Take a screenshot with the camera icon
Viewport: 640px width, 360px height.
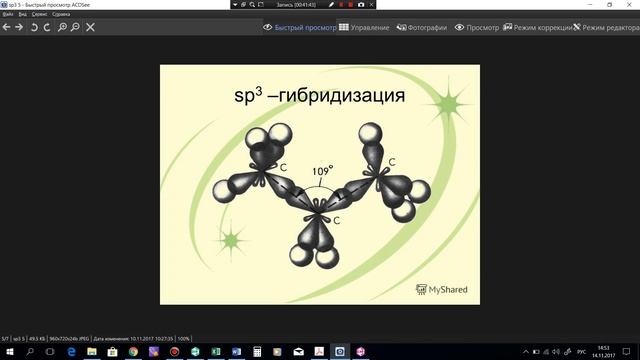(361, 4)
